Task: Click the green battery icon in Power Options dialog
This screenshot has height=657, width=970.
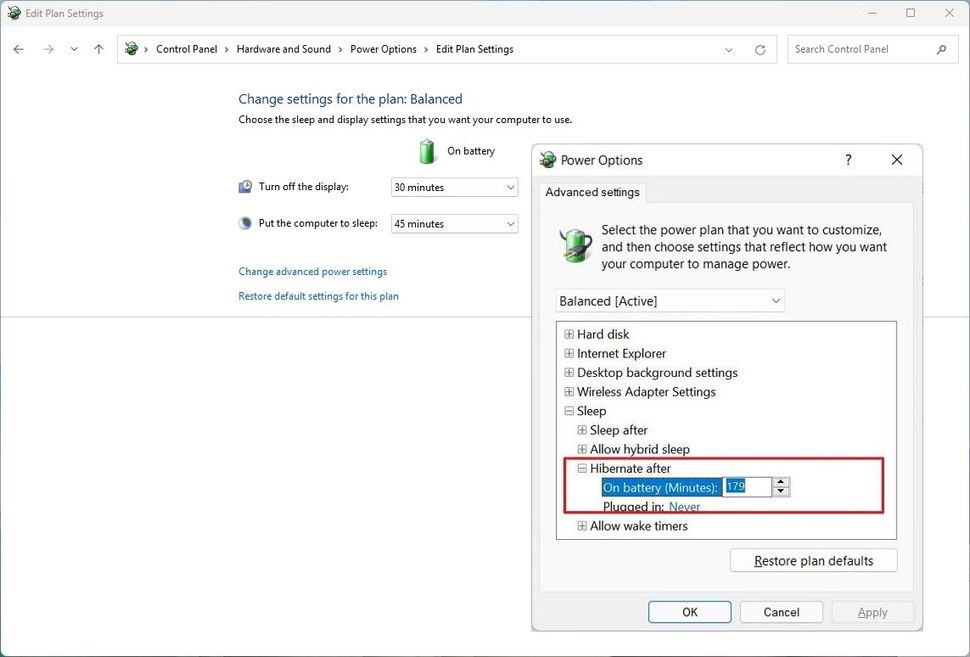Action: tap(575, 243)
